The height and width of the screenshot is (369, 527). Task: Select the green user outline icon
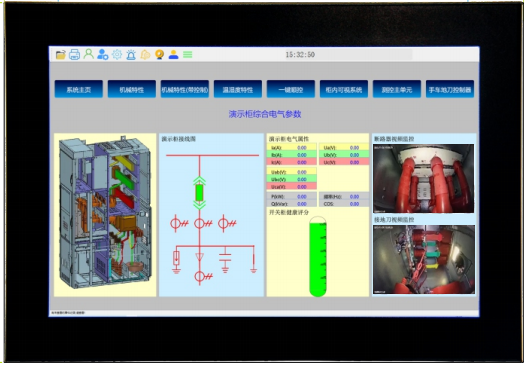click(x=88, y=54)
